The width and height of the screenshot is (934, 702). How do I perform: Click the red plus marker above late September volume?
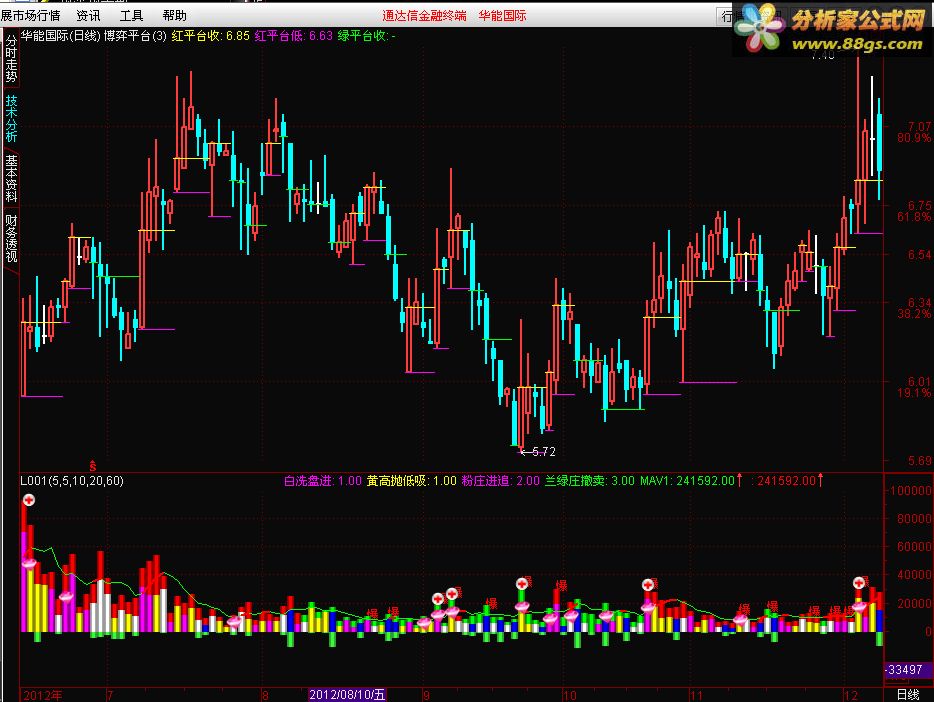[x=522, y=584]
